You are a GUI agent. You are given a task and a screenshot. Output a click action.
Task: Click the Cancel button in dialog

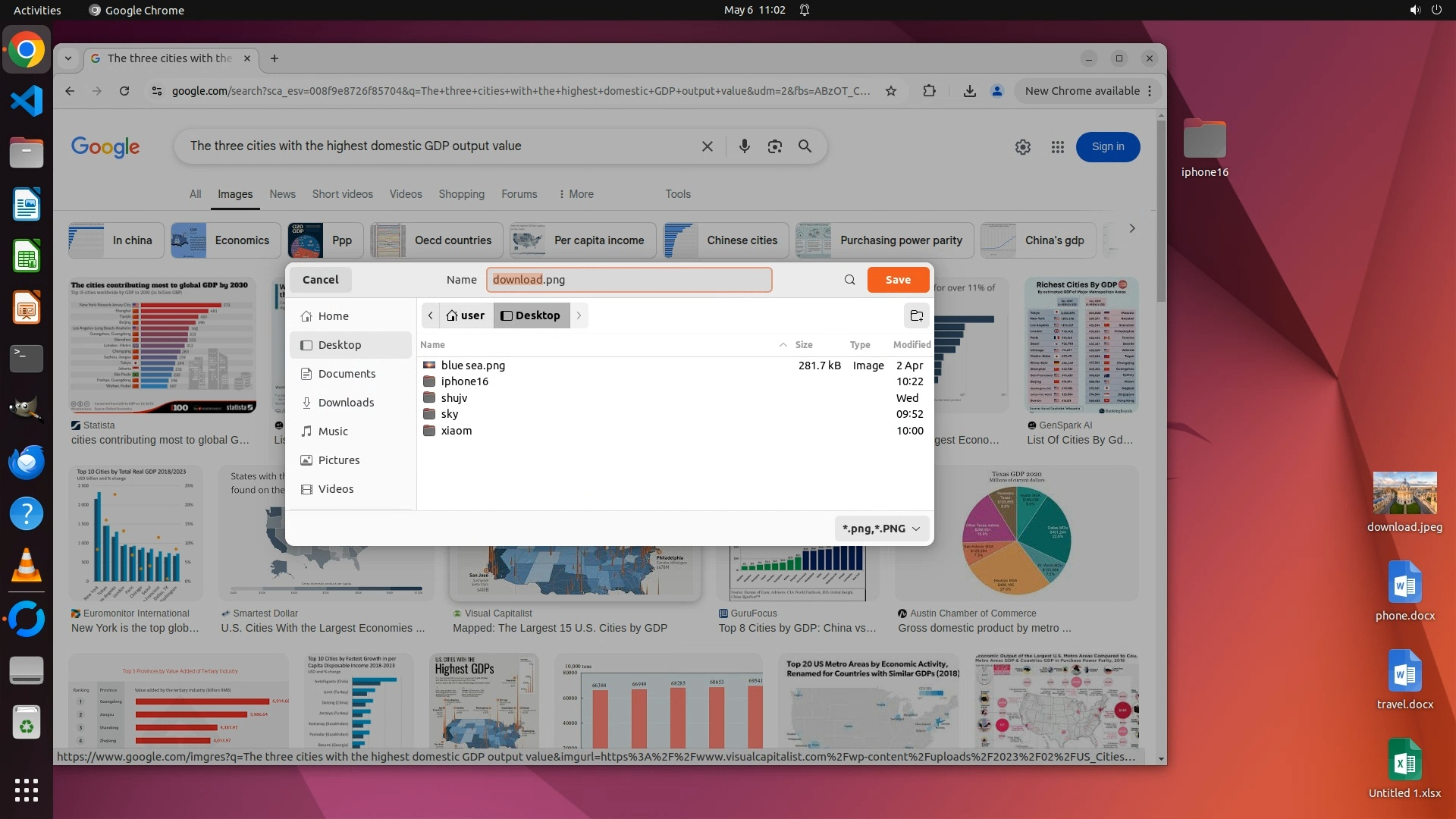tap(320, 280)
